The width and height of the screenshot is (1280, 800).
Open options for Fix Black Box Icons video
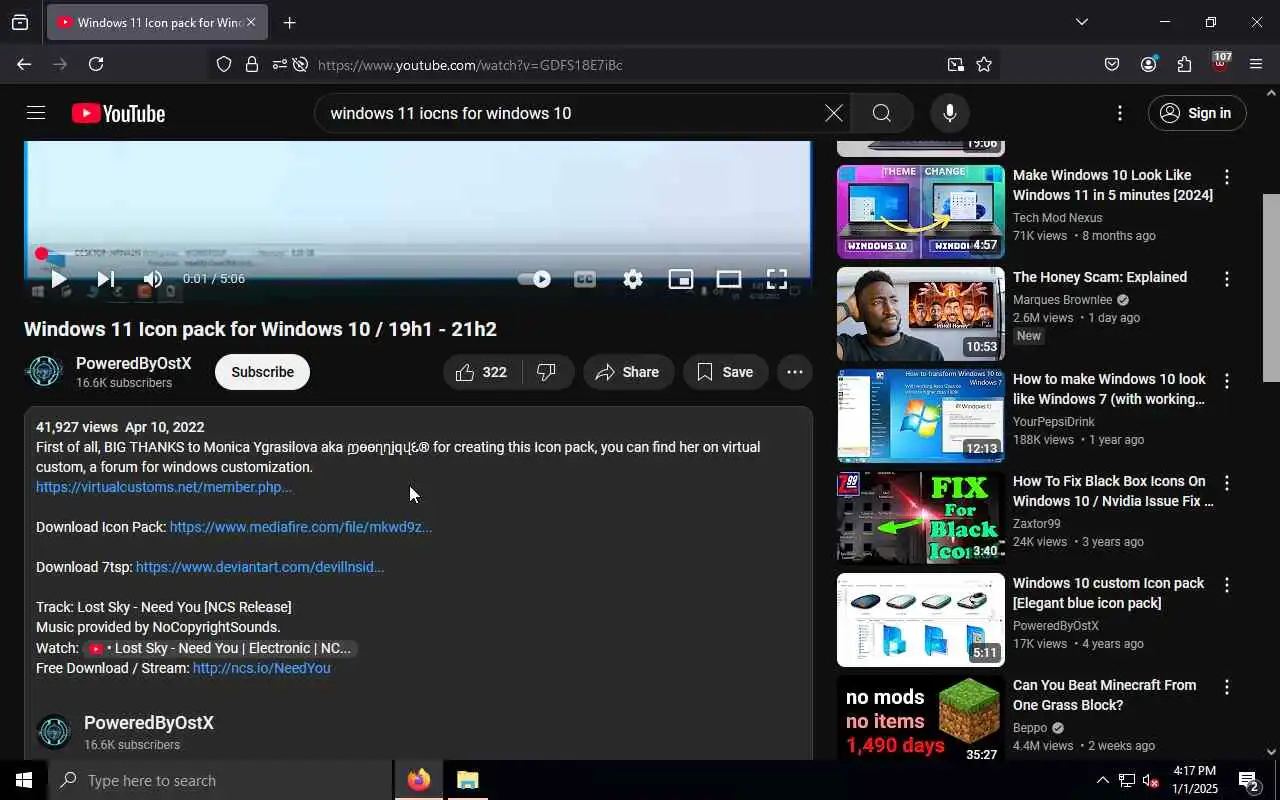pyautogui.click(x=1227, y=483)
